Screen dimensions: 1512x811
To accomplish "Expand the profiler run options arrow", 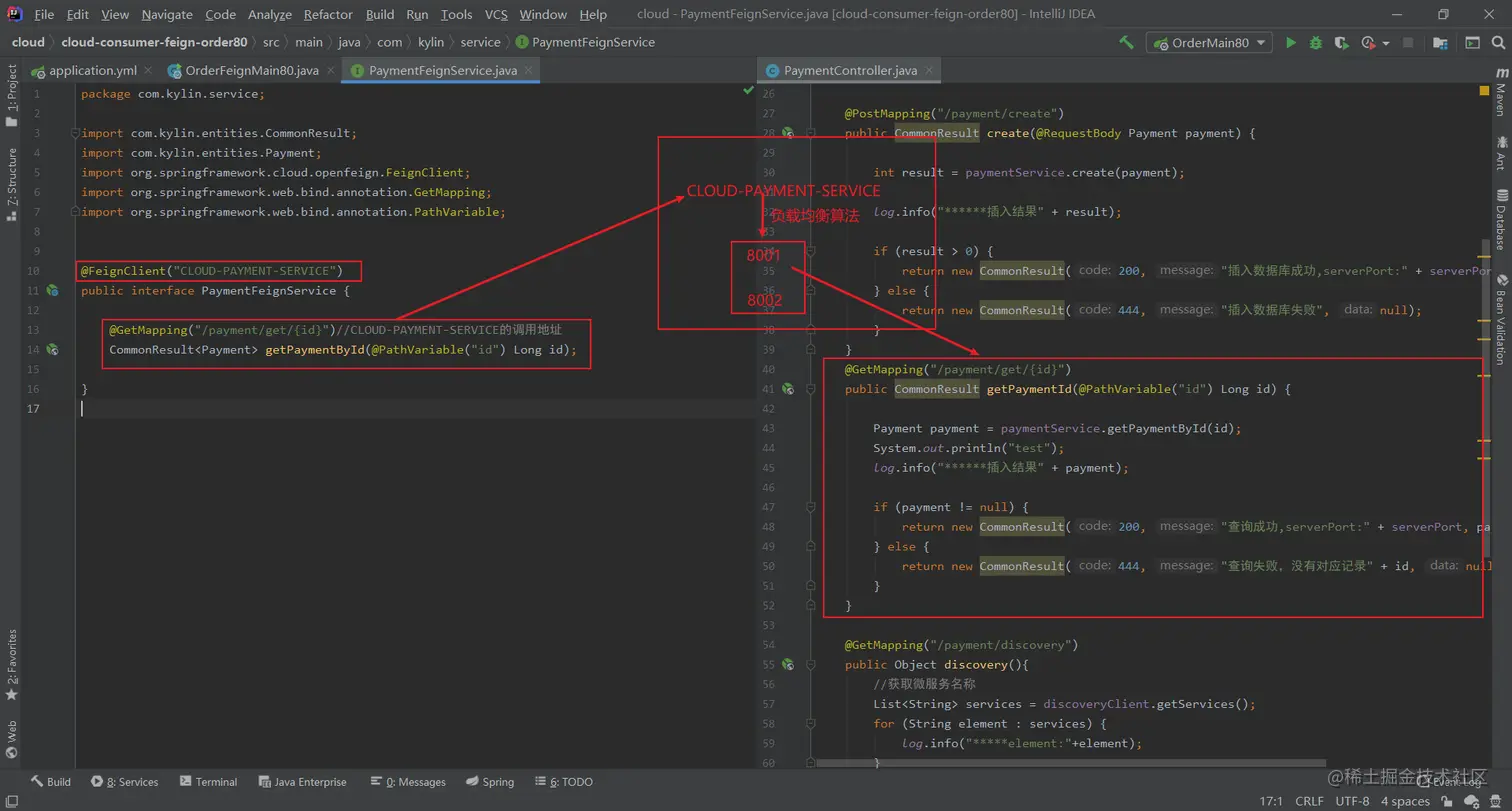I will pyautogui.click(x=1386, y=43).
